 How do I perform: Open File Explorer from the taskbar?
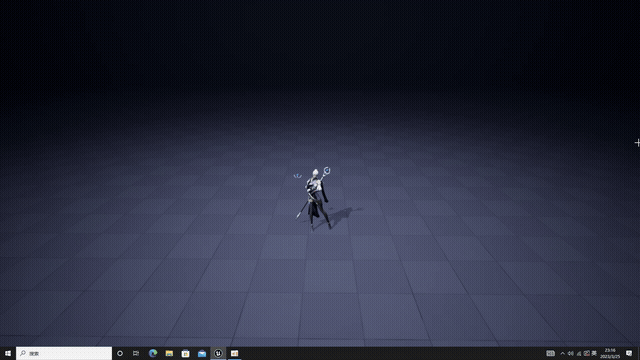[169, 353]
